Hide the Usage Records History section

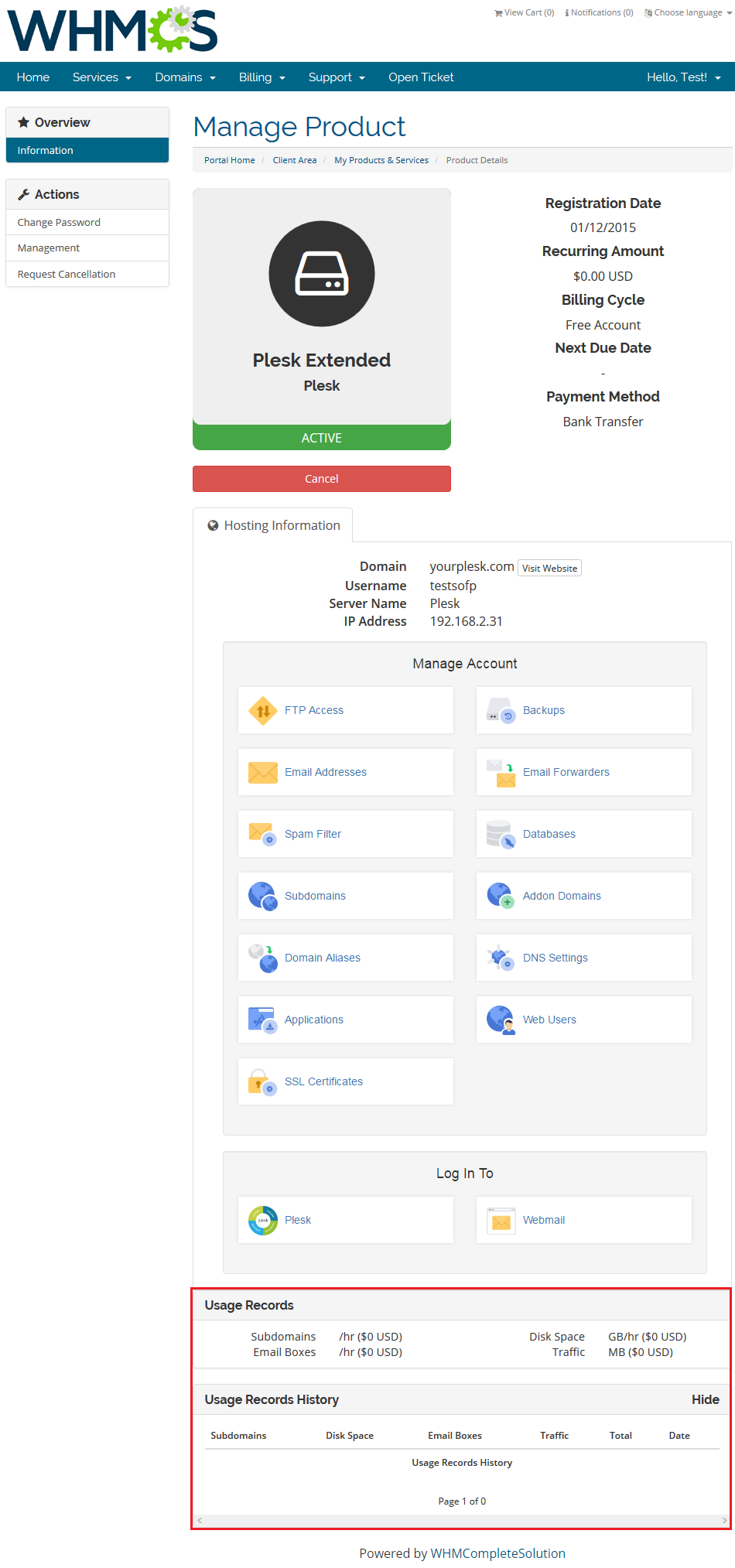coord(705,1399)
